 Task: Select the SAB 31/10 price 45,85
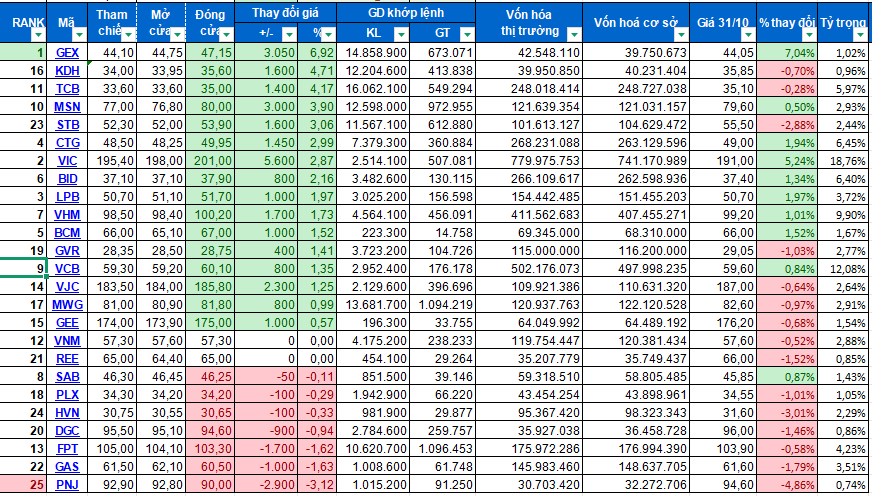(x=724, y=377)
